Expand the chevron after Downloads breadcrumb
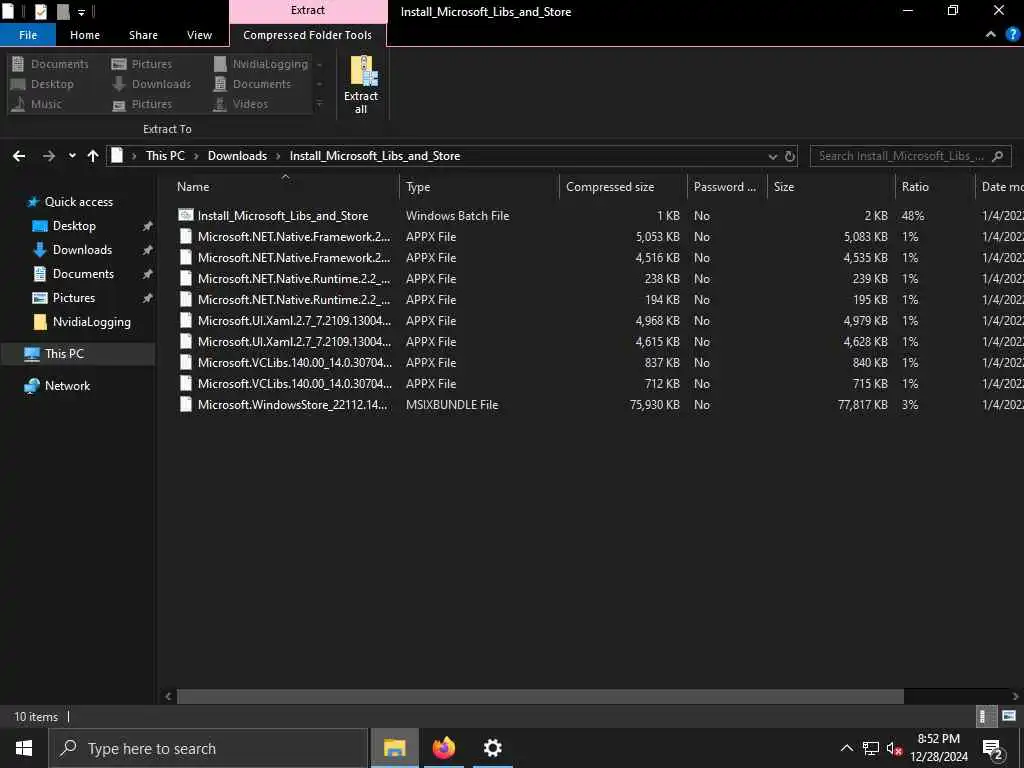1024x768 pixels. tap(278, 156)
